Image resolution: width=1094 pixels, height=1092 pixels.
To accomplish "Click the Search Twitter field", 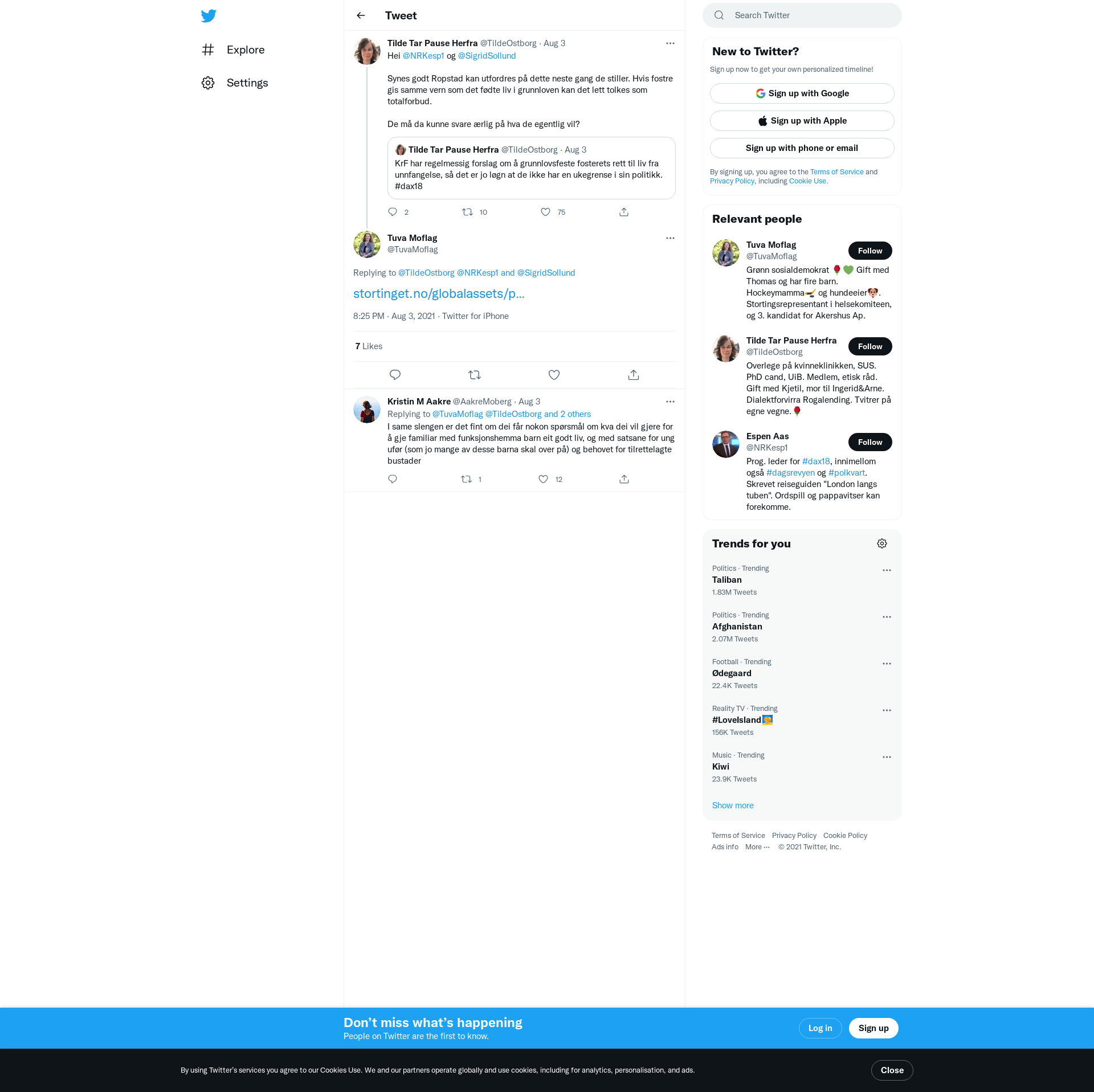I will [x=802, y=15].
